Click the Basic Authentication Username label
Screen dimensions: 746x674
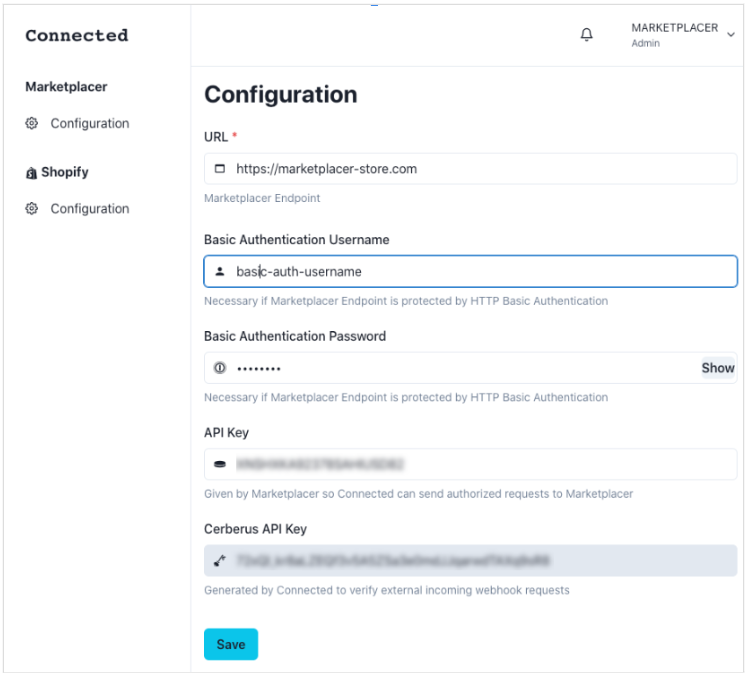[296, 240]
